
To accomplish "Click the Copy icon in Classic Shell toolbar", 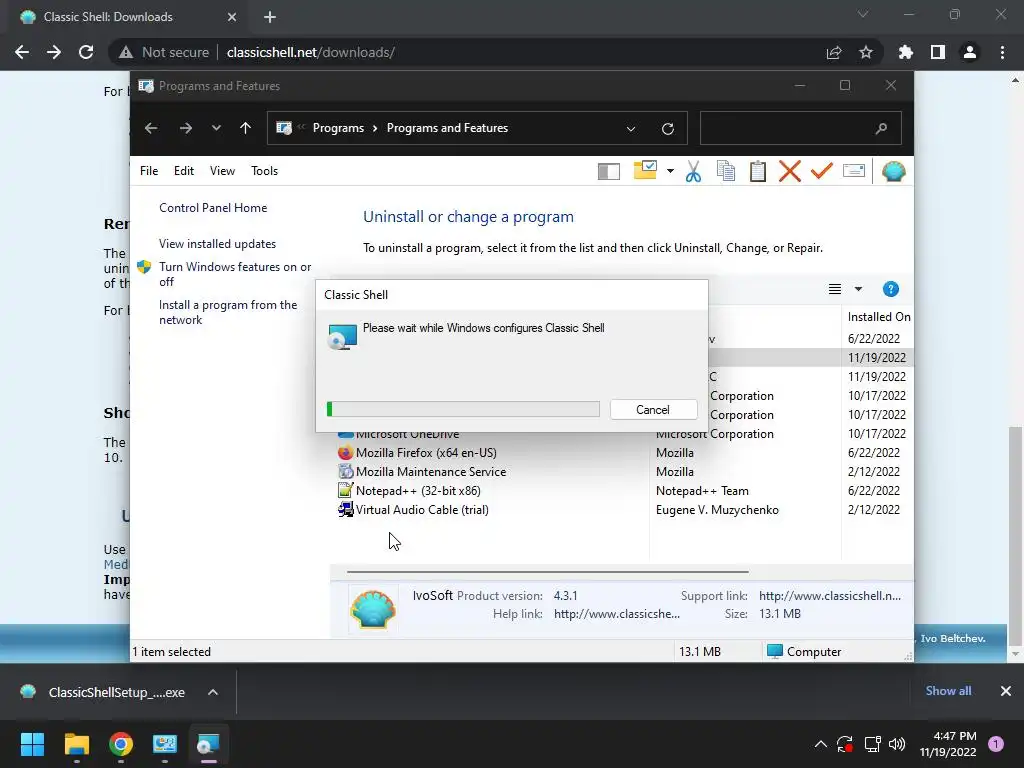I will coord(726,171).
